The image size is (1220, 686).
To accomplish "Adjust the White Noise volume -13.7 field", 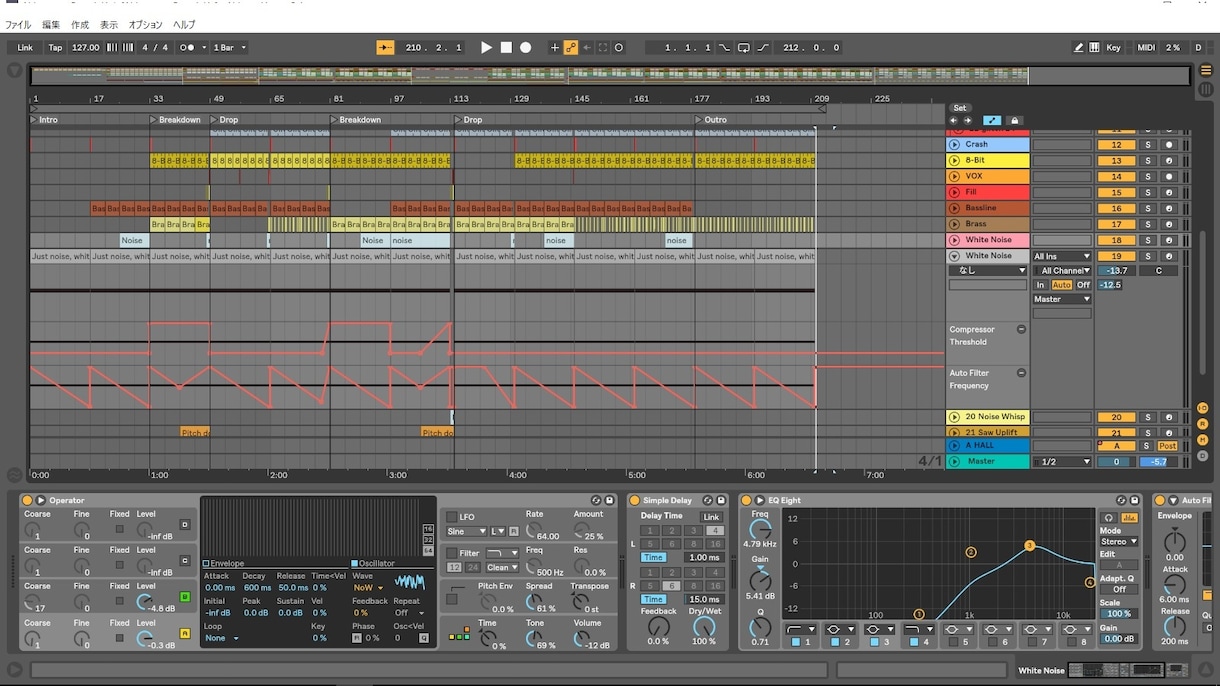I will click(1116, 271).
